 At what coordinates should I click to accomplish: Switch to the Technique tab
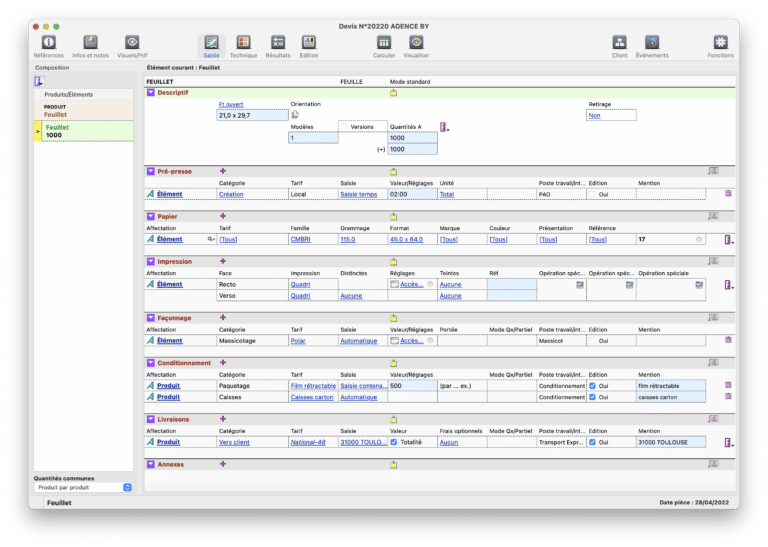click(x=243, y=44)
